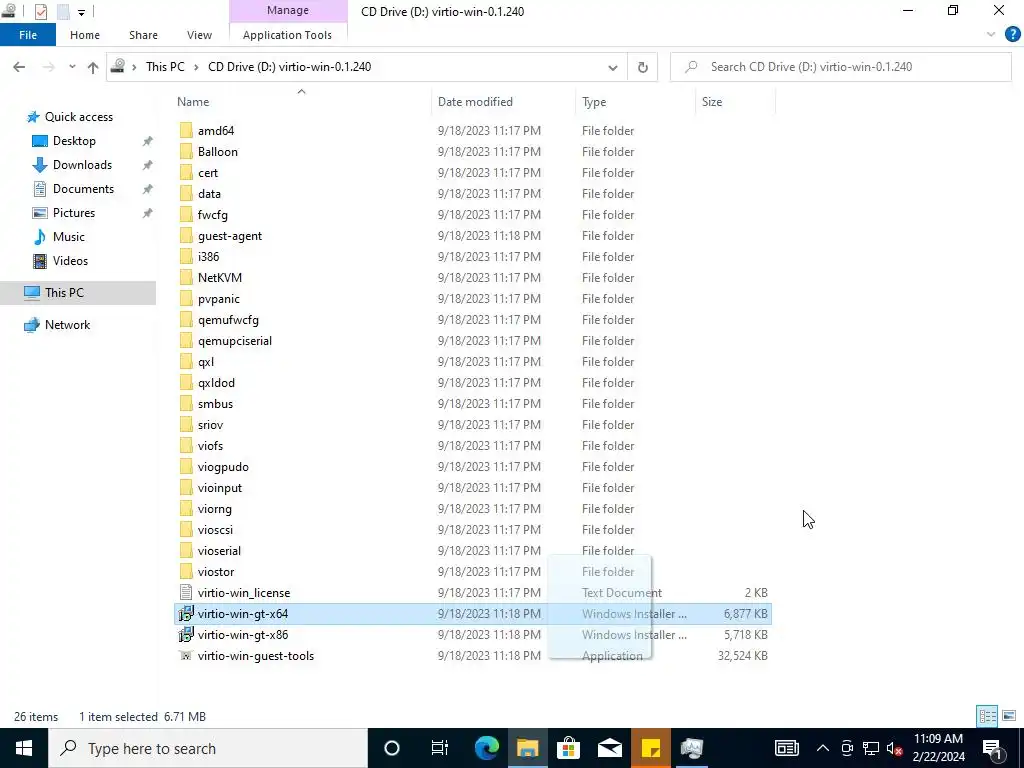Open Sticky Notes from the taskbar
The width and height of the screenshot is (1024, 768).
(x=650, y=748)
